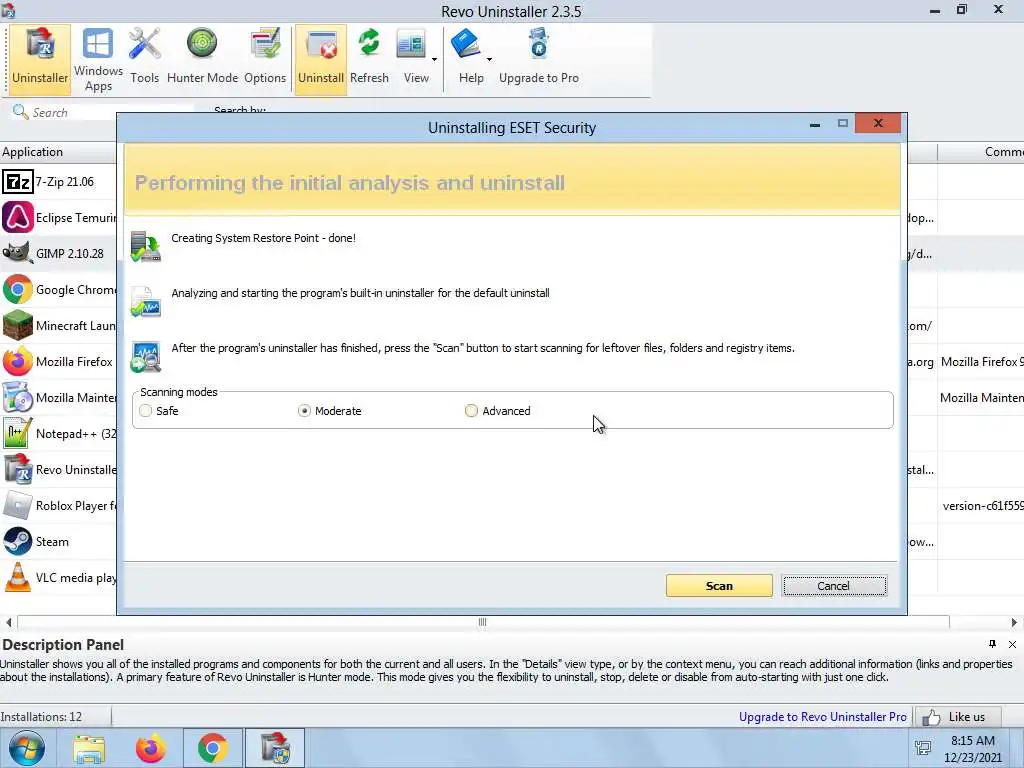Sort by the Application column header
Viewport: 1024px width, 768px height.
click(x=58, y=152)
